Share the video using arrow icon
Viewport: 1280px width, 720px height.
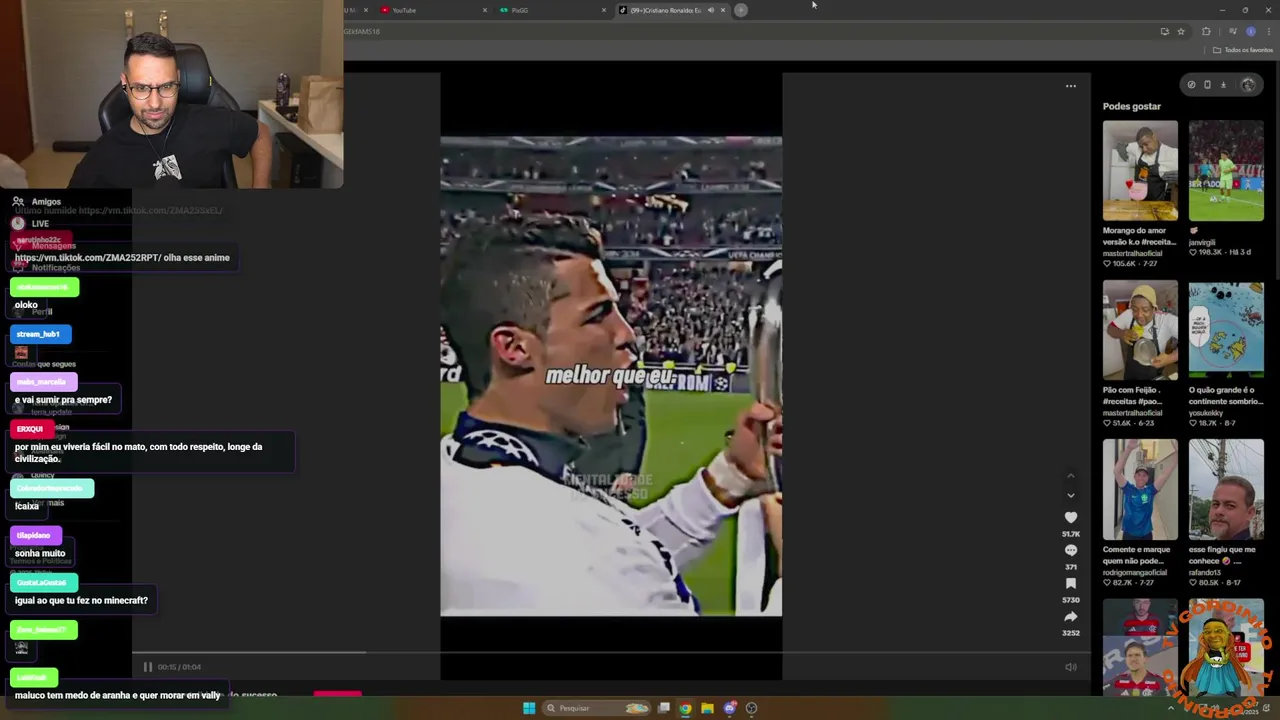tap(1071, 616)
